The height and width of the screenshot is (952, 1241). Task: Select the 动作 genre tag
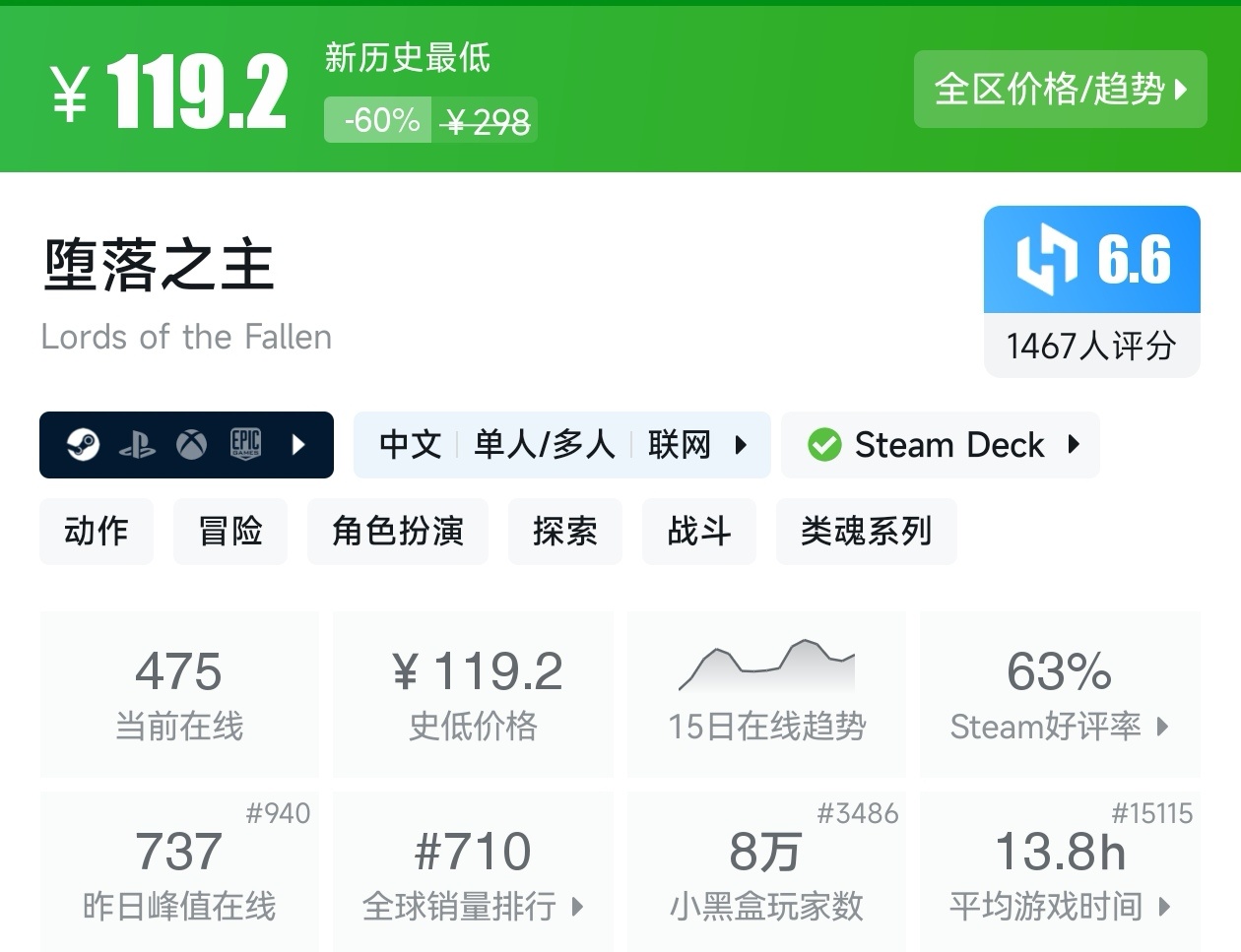(x=97, y=532)
